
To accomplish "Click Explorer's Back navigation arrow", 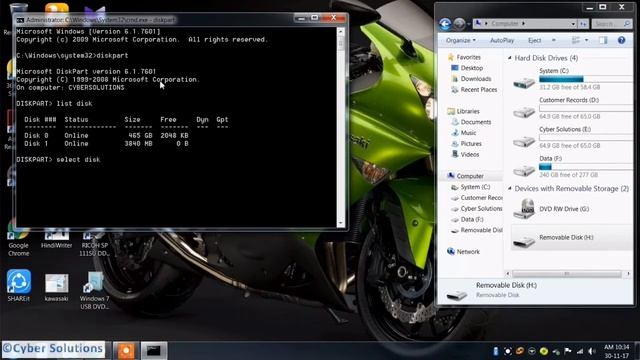I will tap(445, 24).
